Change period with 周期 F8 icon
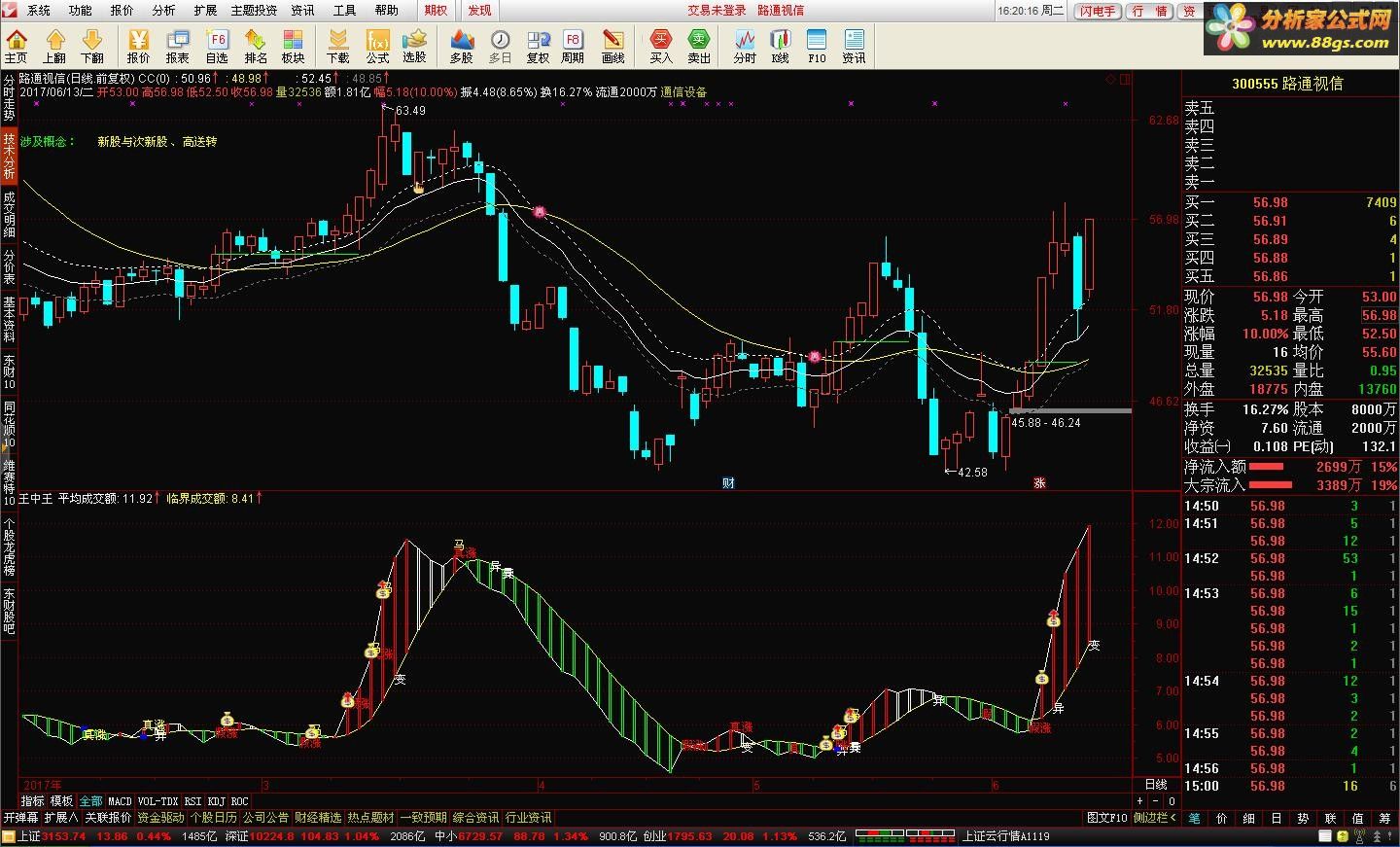Screen dimensions: 1400x847 [573, 46]
